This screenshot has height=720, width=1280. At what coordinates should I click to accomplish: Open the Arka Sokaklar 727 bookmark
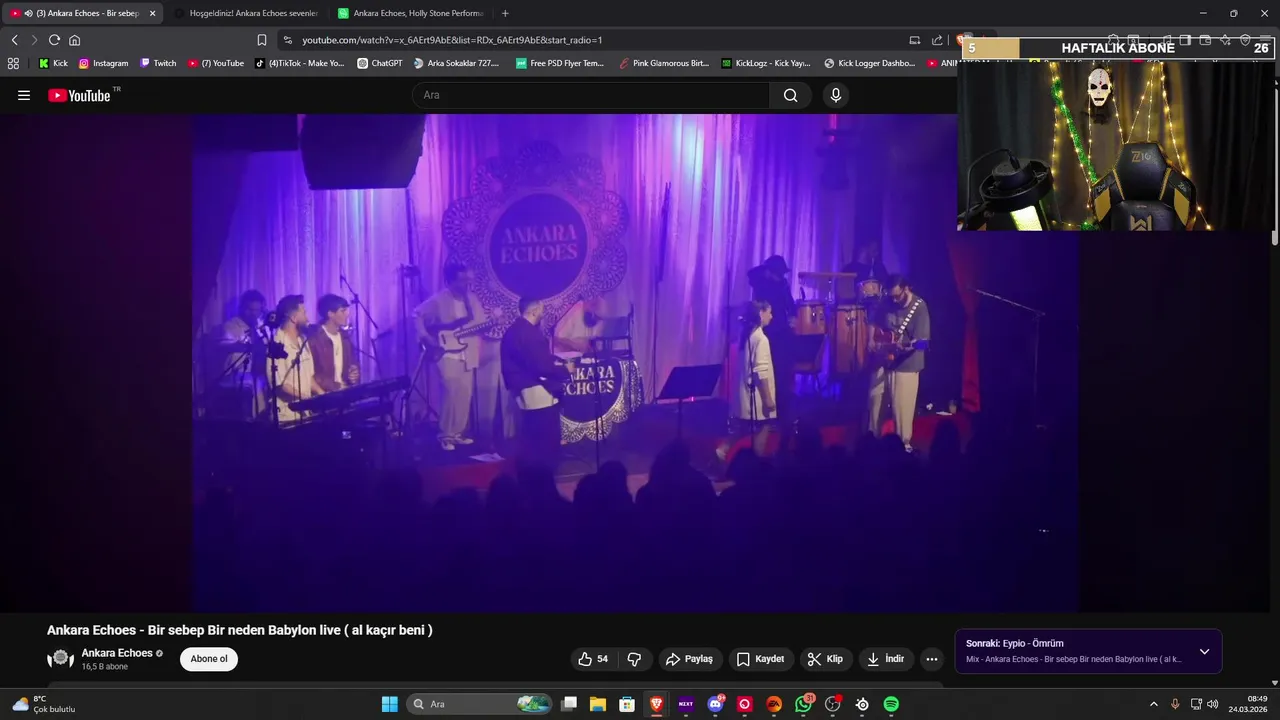pyautogui.click(x=456, y=63)
